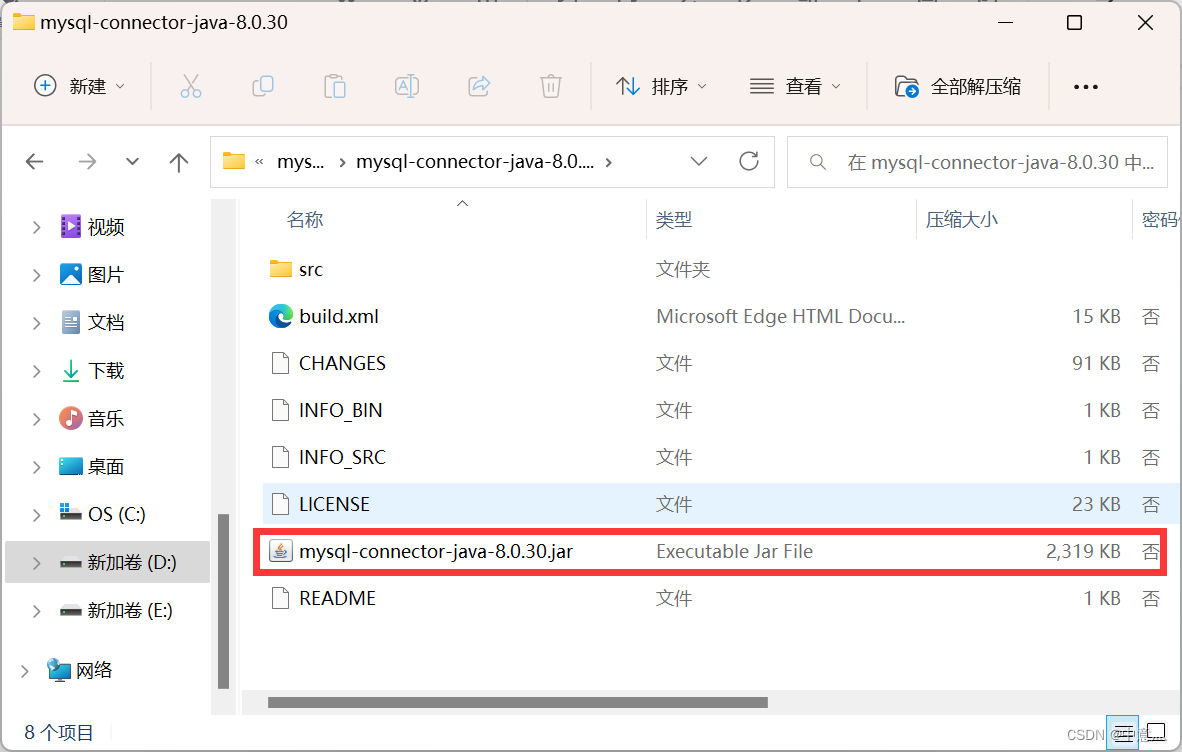Expand the 下载 tree node
The image size is (1182, 752).
36,371
